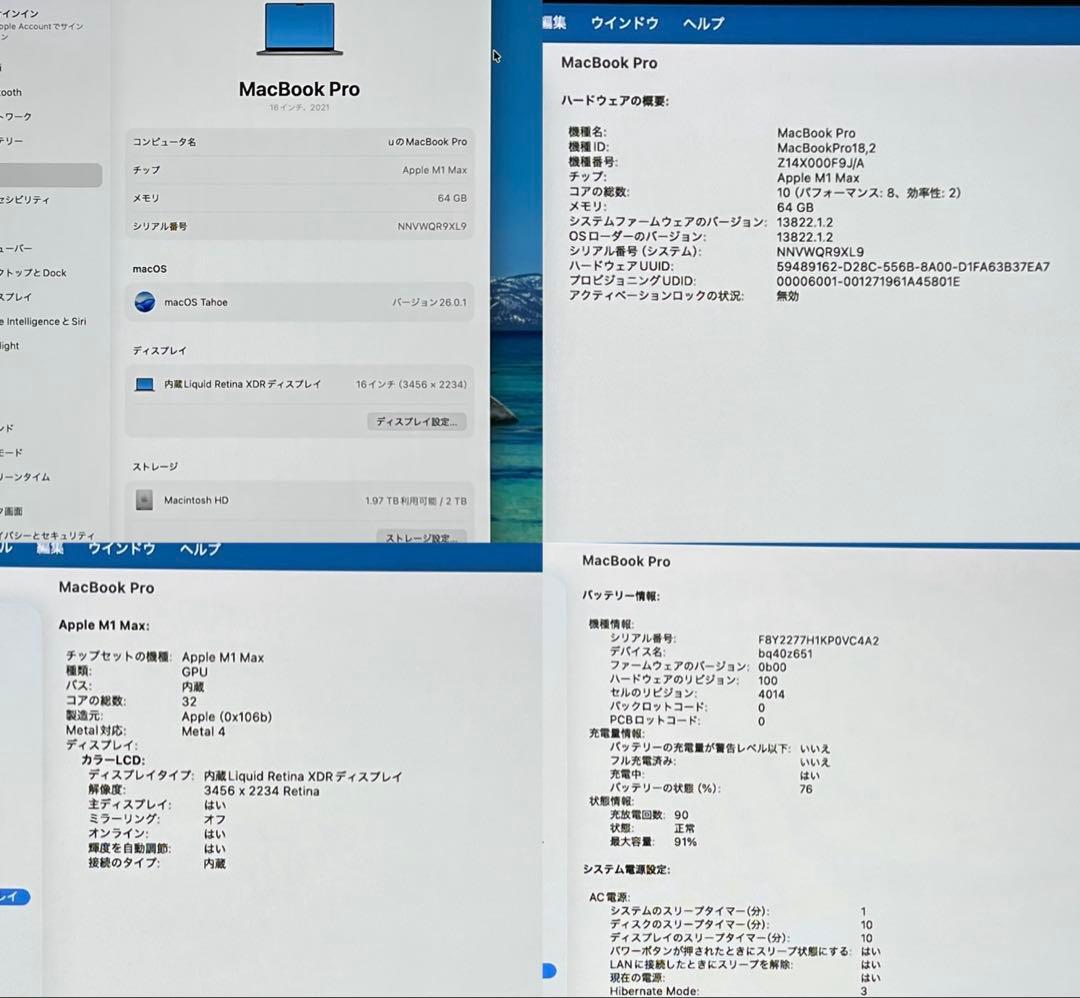Image resolution: width=1080 pixels, height=998 pixels.
Task: Click the 16インチ (3456 × 2234) text
Action: click(x=411, y=384)
